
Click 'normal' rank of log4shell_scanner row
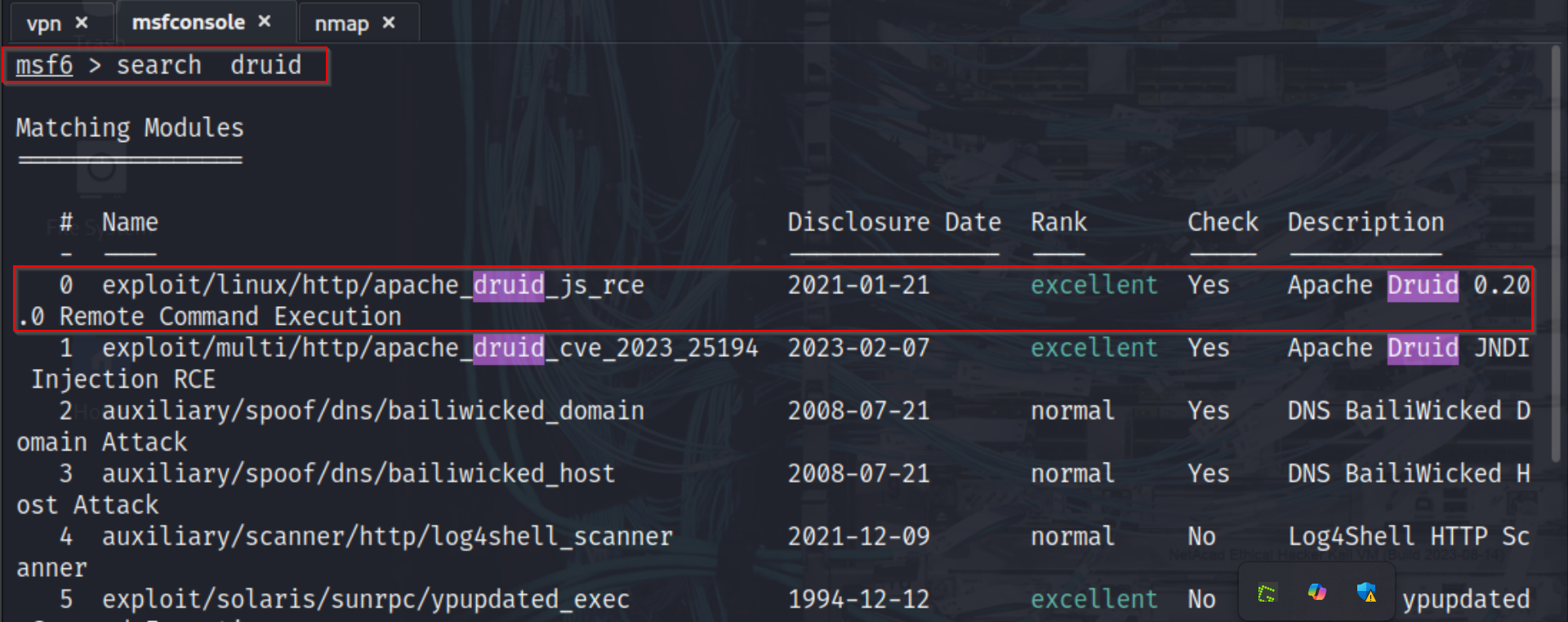point(1072,536)
